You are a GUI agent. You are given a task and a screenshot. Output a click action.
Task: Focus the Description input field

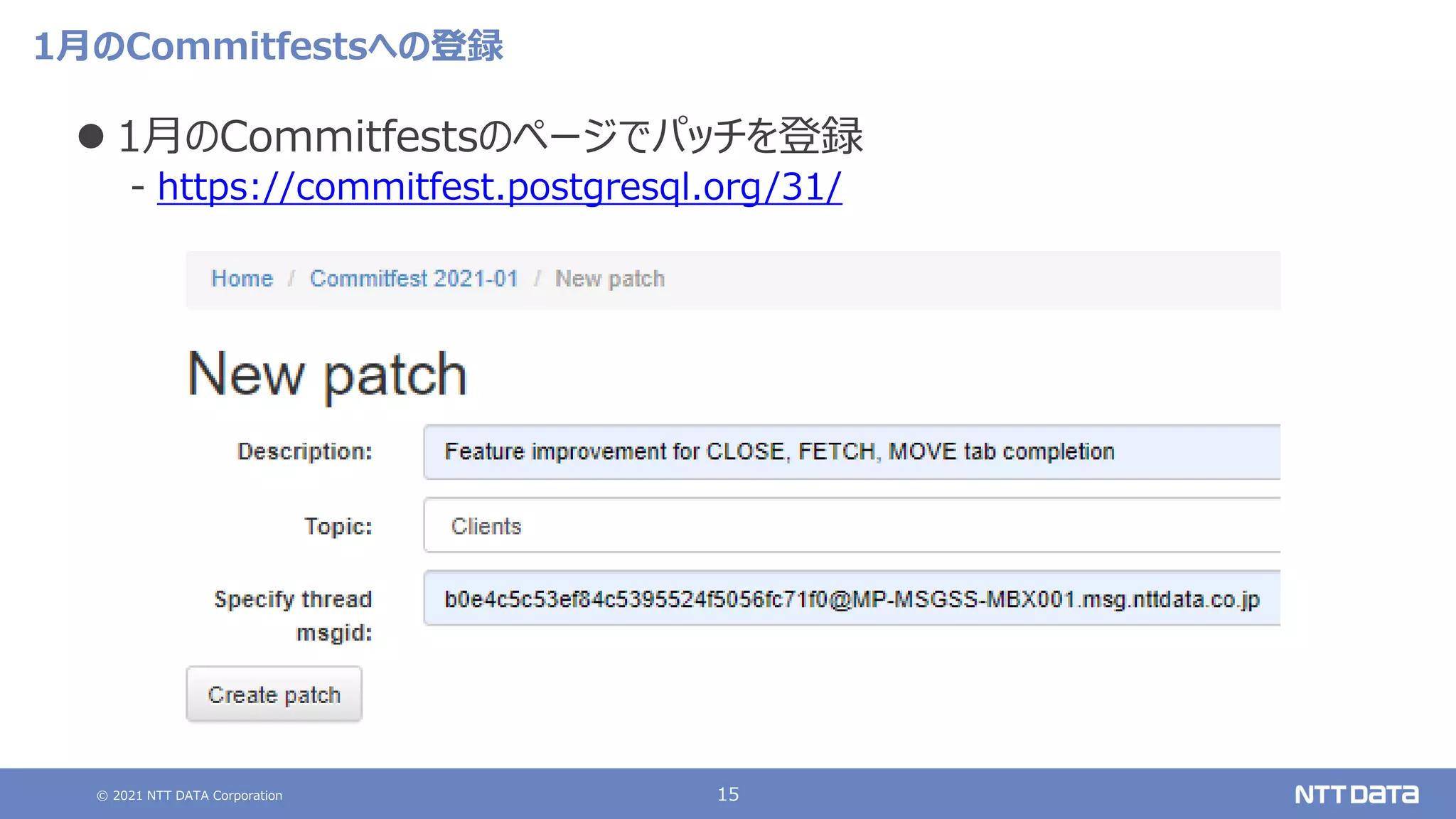852,452
